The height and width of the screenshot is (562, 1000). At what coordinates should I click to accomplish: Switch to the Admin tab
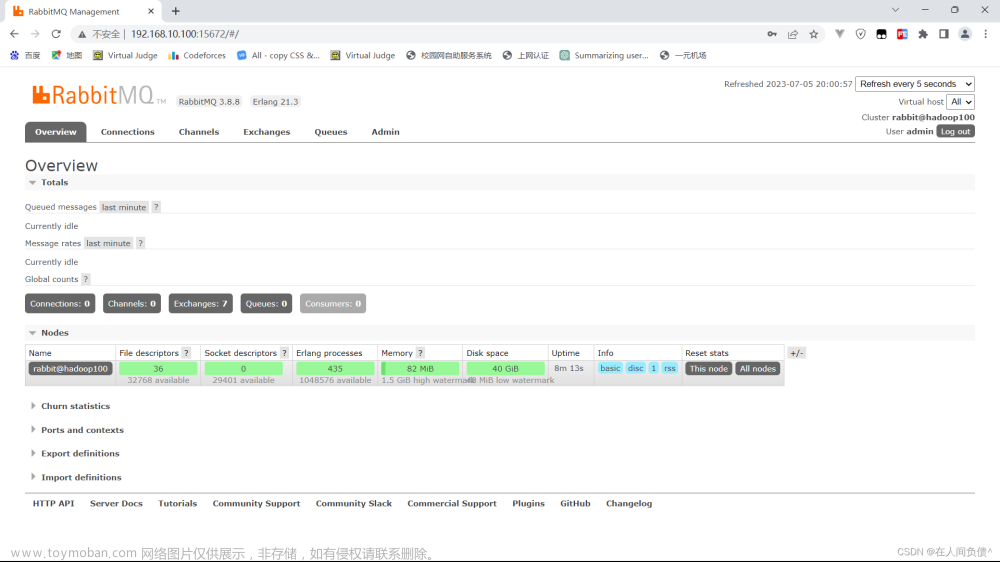point(385,132)
